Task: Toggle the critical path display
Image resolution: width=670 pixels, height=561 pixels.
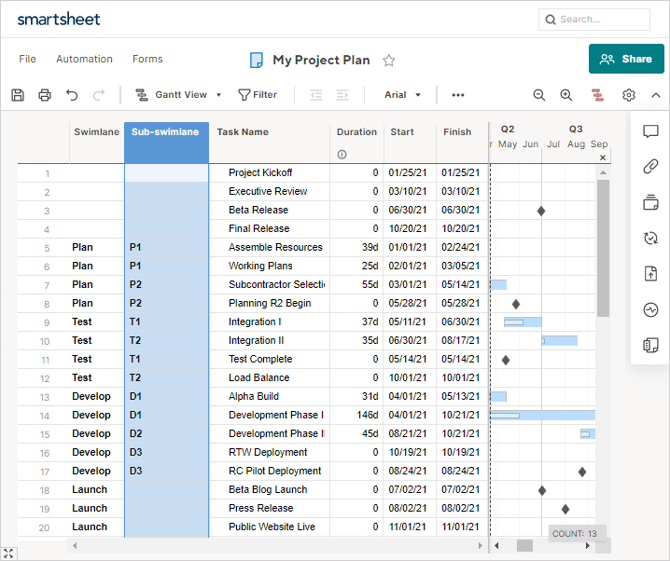Action: (x=597, y=95)
